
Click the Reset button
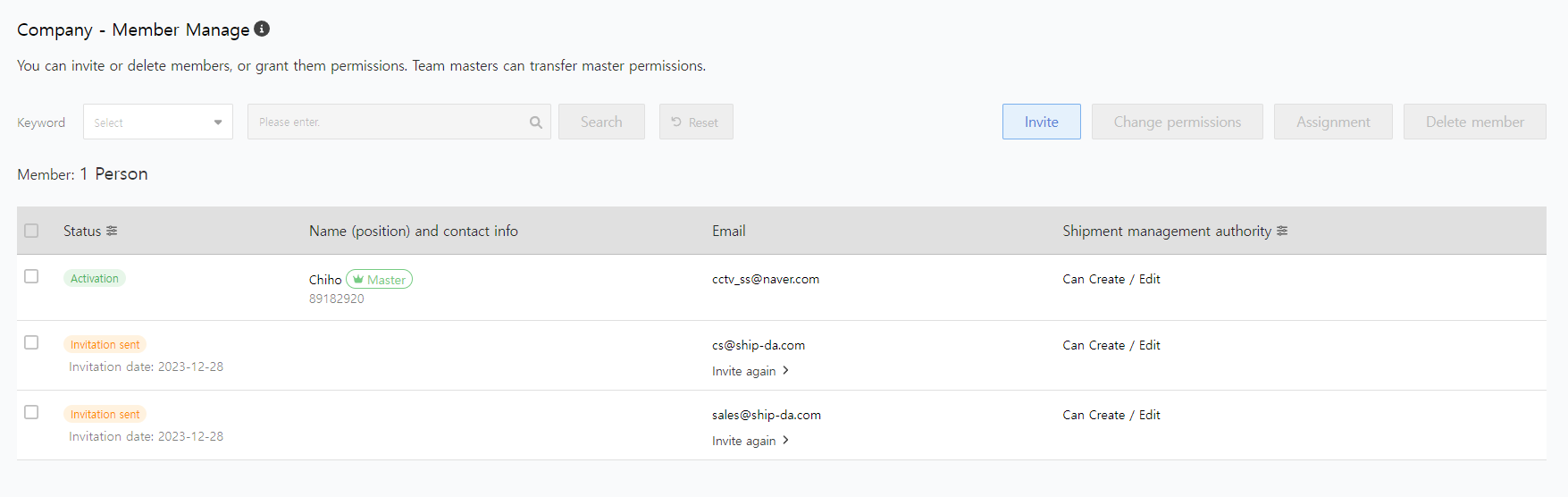click(696, 122)
